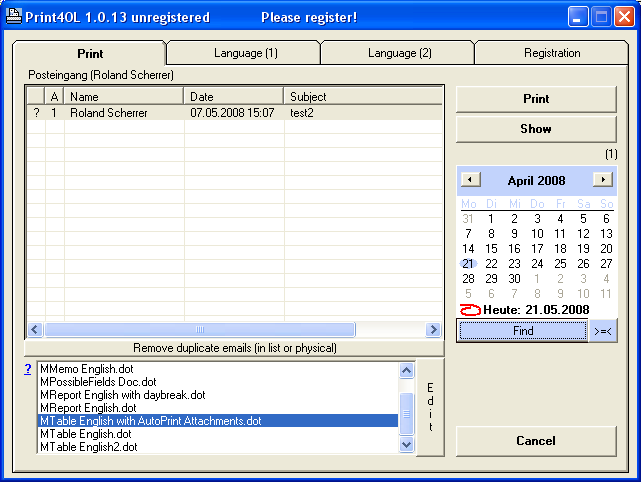Select April 24 in the calendar
The height and width of the screenshot is (482, 641).
pyautogui.click(x=537, y=264)
